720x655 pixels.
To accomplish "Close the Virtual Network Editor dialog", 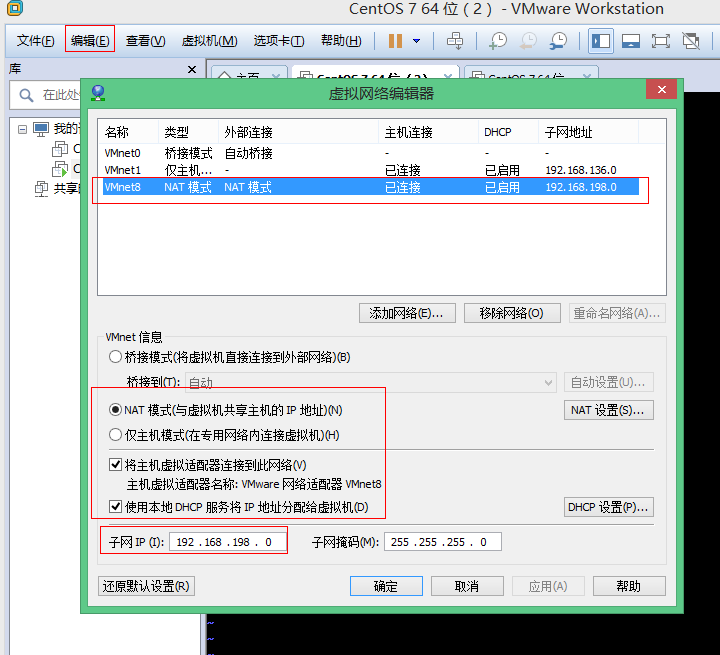I will [x=661, y=90].
